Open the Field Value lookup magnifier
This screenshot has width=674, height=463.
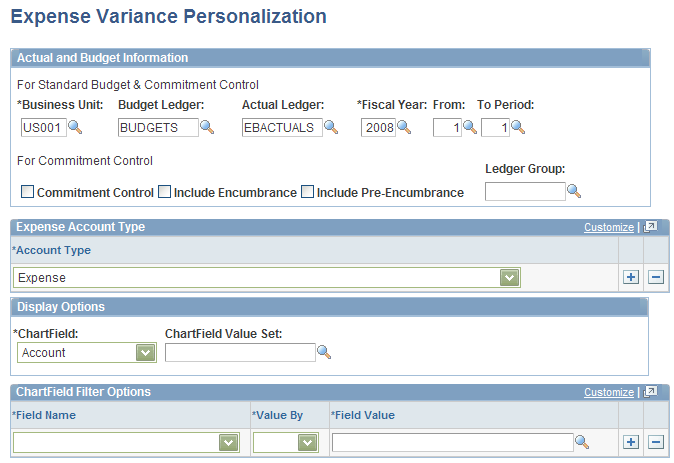pos(582,442)
